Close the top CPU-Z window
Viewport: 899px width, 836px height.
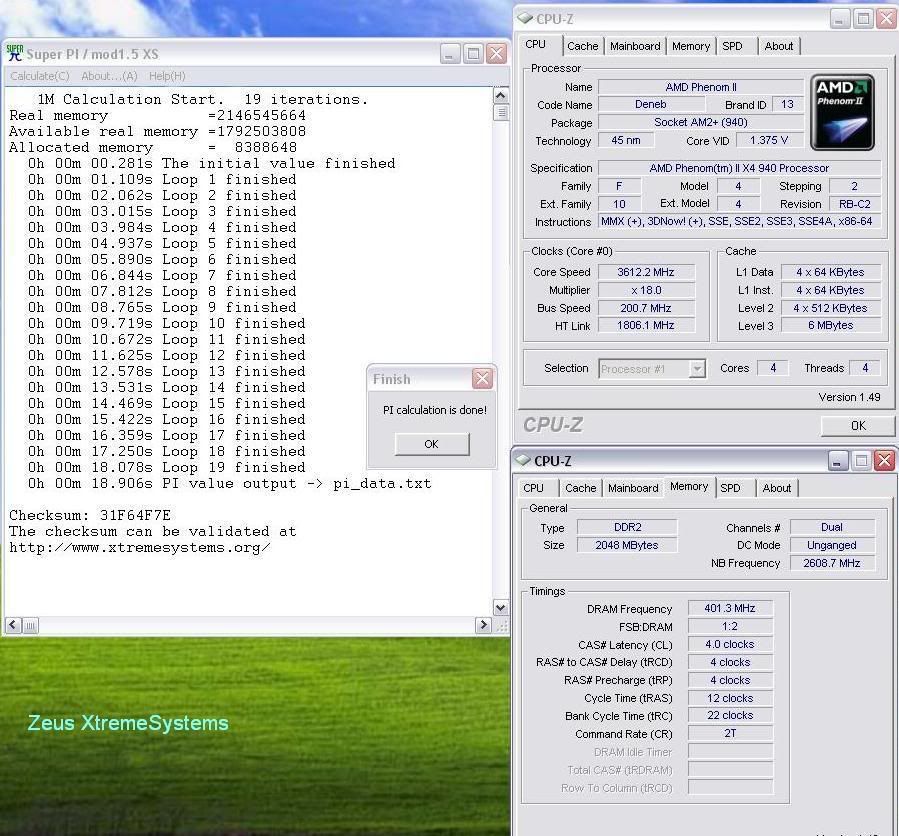pyautogui.click(x=886, y=18)
